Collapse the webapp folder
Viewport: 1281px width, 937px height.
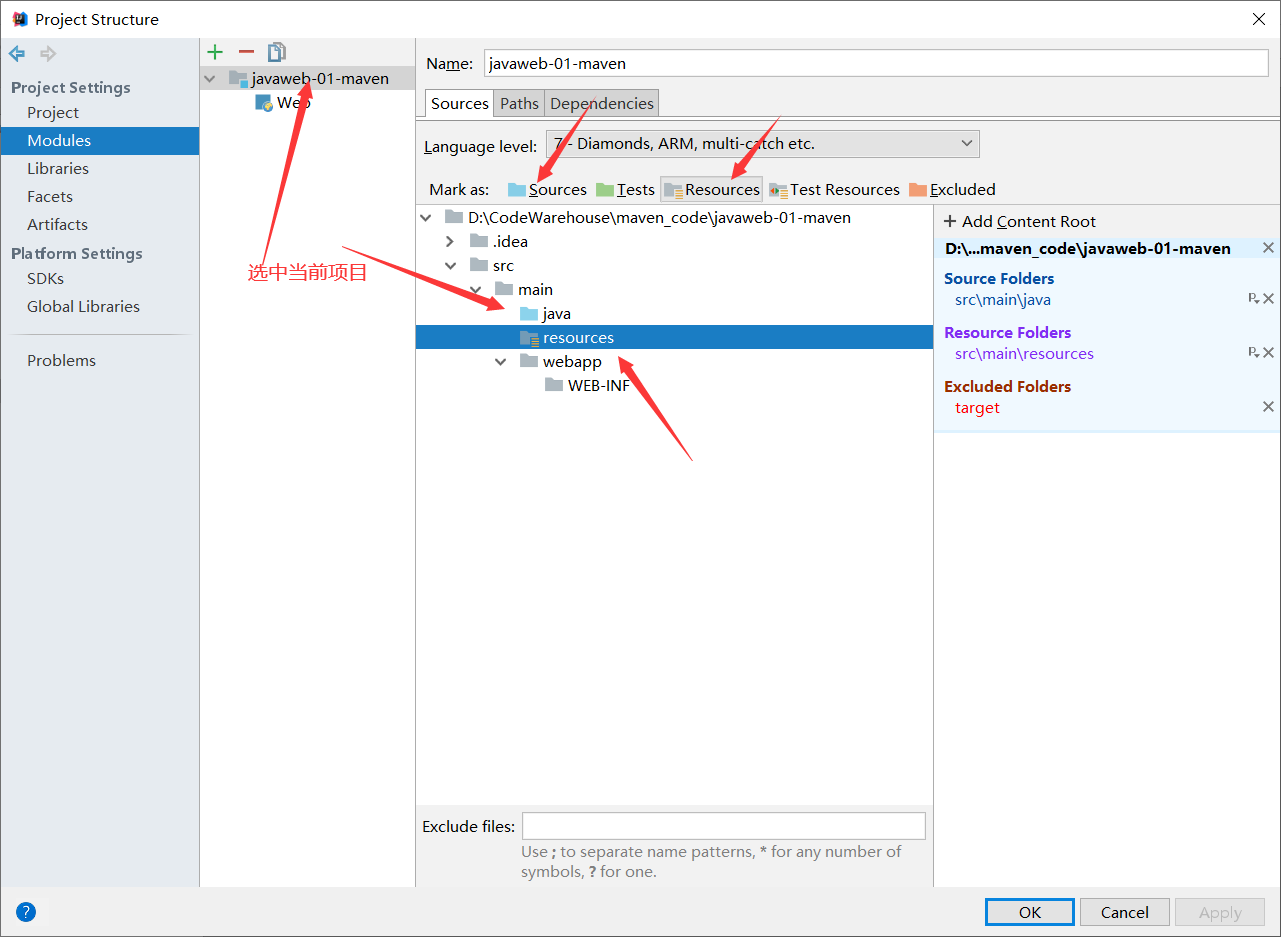point(500,362)
